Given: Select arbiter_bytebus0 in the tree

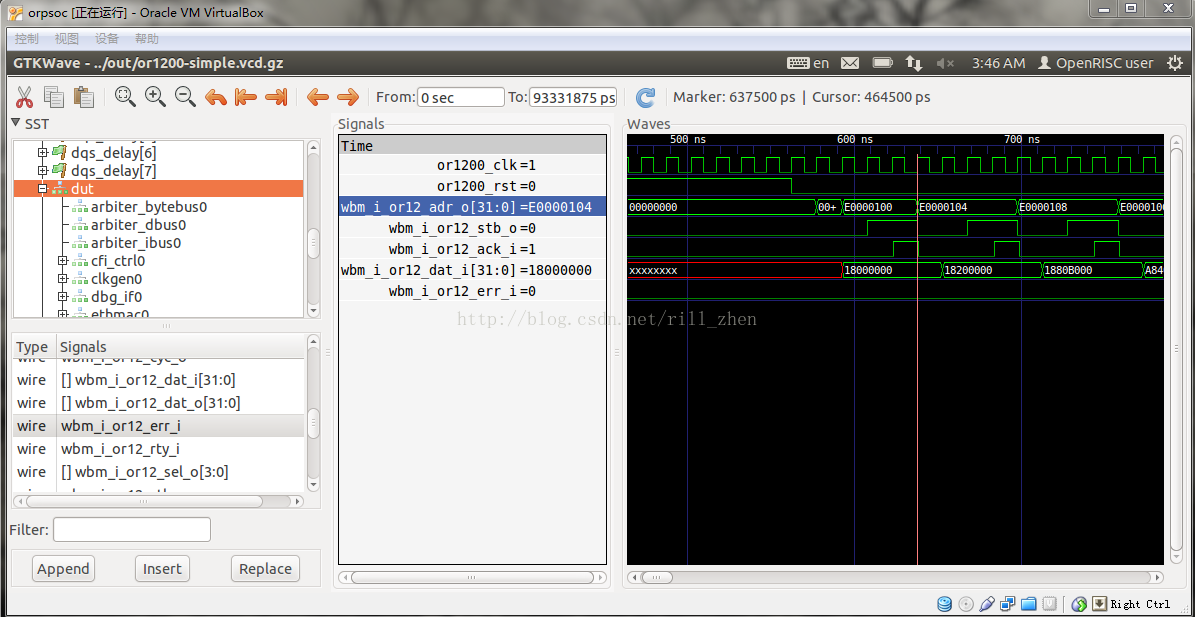Looking at the screenshot, I should pyautogui.click(x=149, y=206).
